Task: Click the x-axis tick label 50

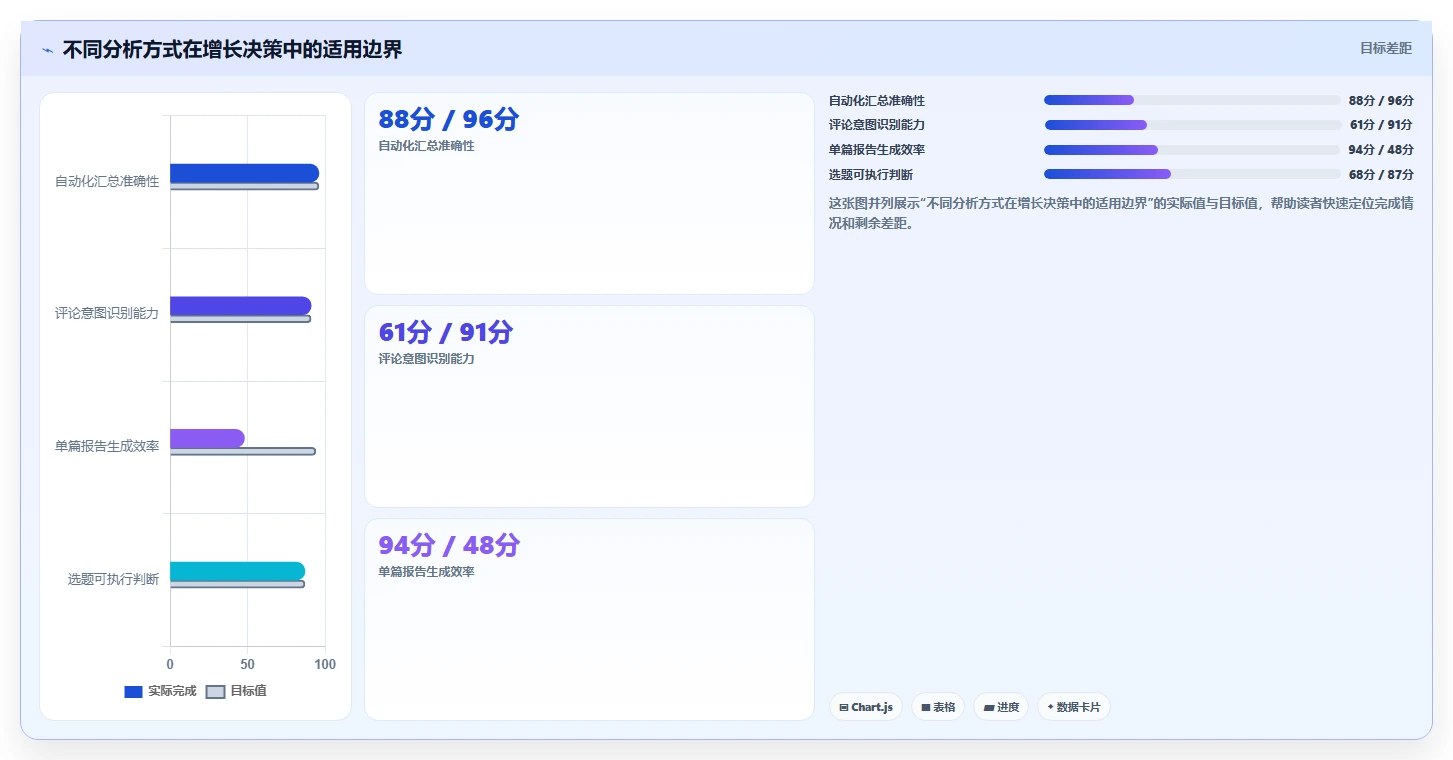Action: [248, 664]
